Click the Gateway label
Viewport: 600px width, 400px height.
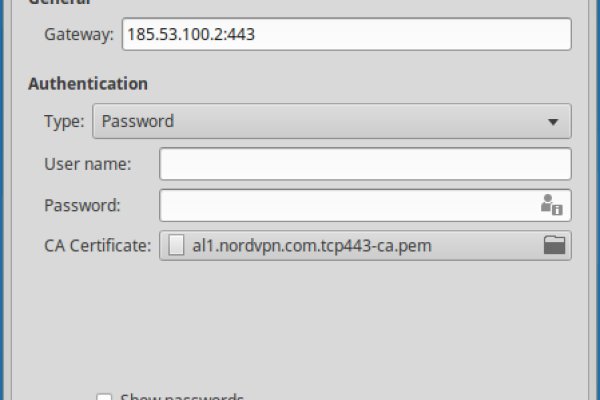[x=79, y=35]
